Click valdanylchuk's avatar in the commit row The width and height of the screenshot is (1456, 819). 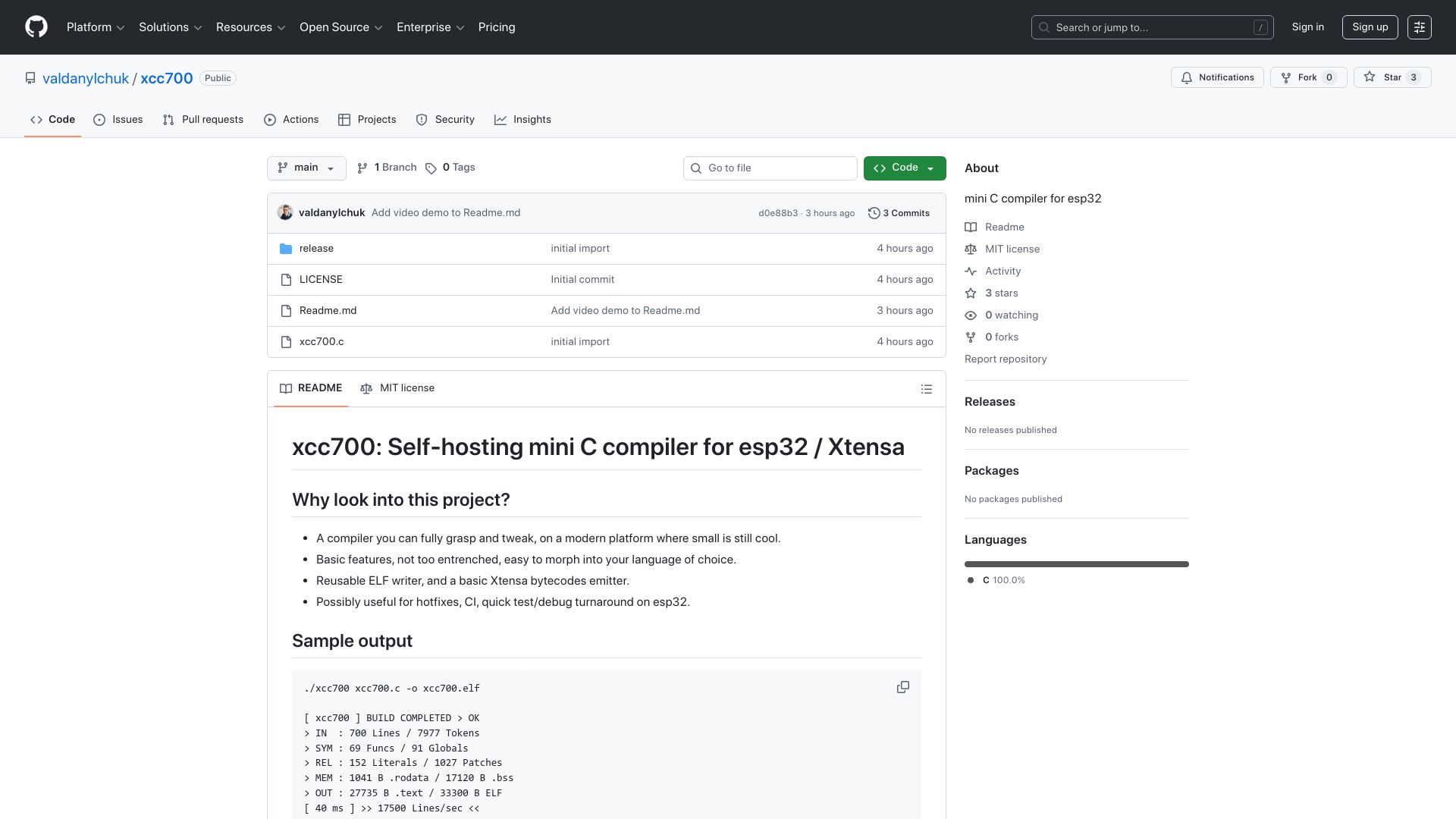point(285,212)
